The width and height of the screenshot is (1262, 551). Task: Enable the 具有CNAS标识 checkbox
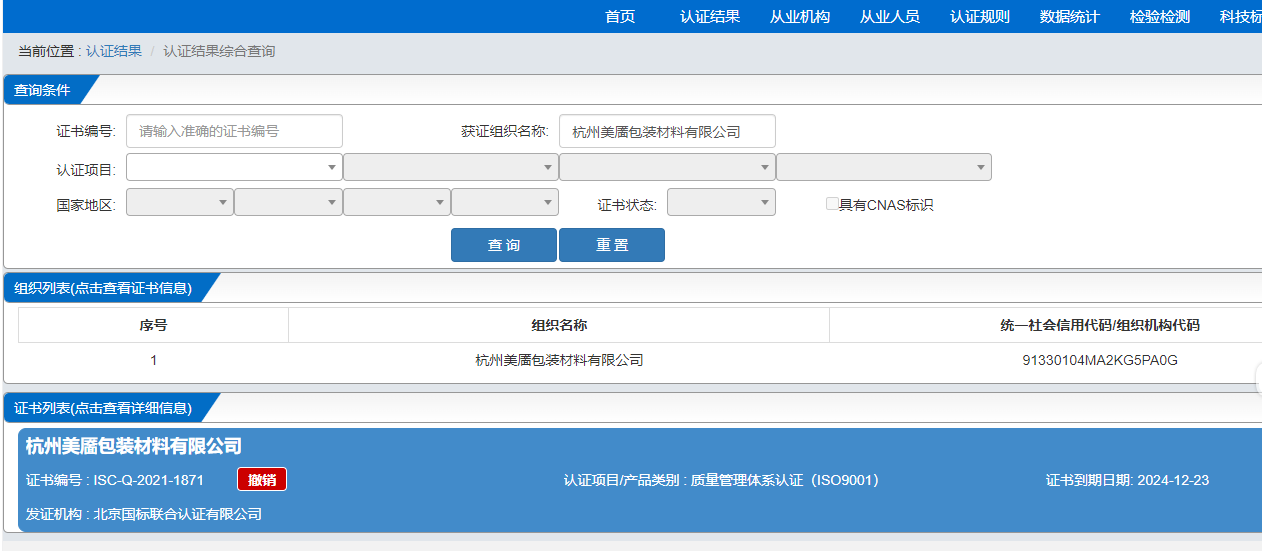[832, 204]
